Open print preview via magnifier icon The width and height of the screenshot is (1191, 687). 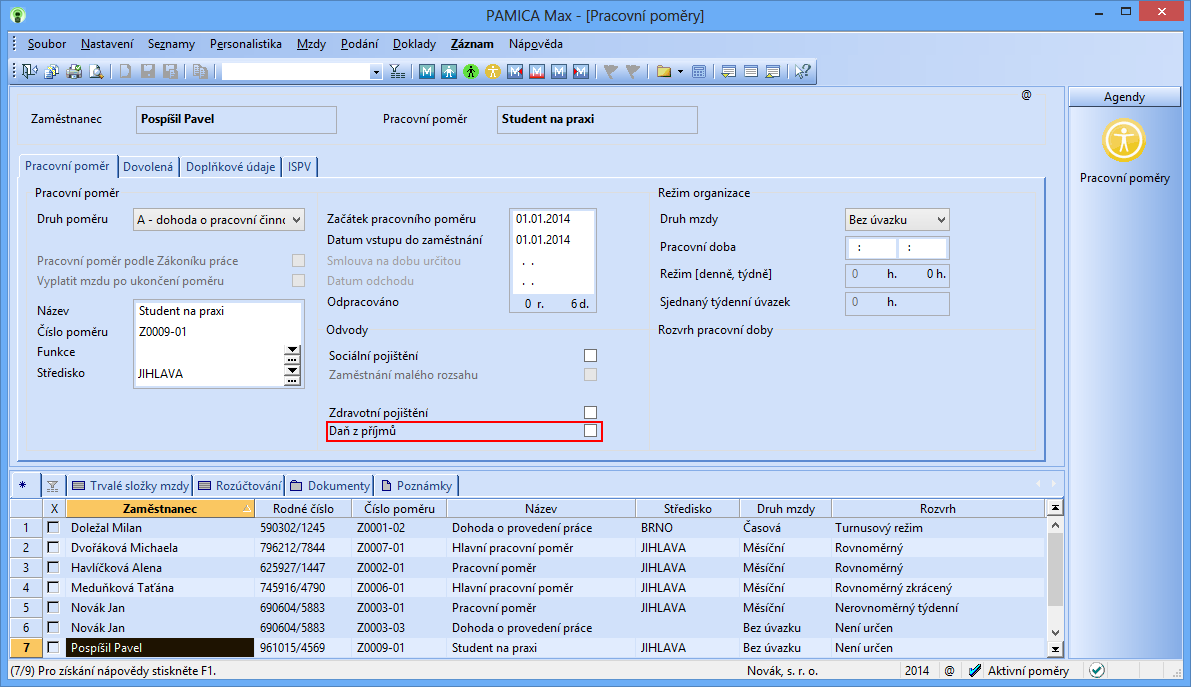point(96,71)
